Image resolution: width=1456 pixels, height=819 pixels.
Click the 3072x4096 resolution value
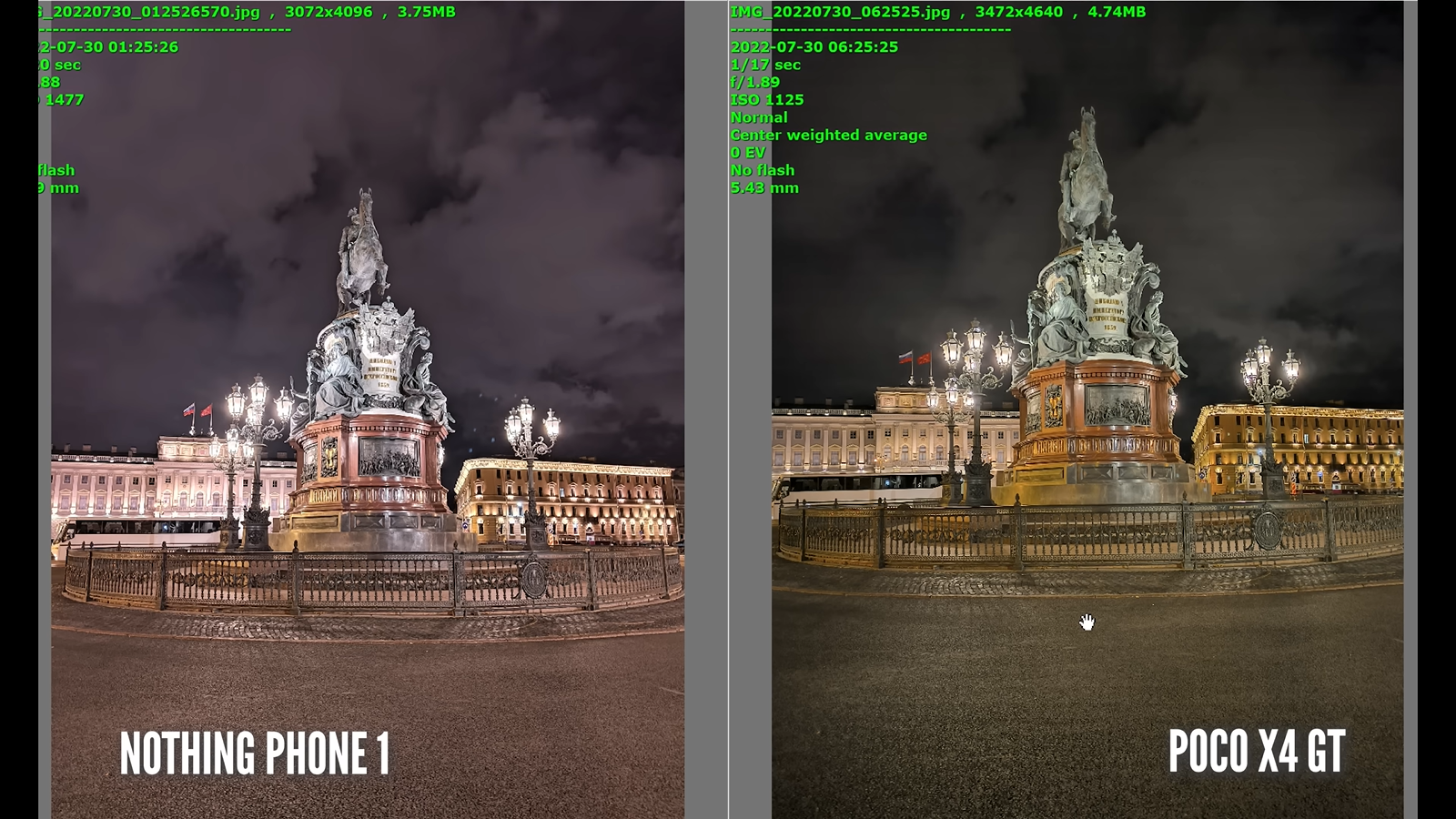point(329,12)
